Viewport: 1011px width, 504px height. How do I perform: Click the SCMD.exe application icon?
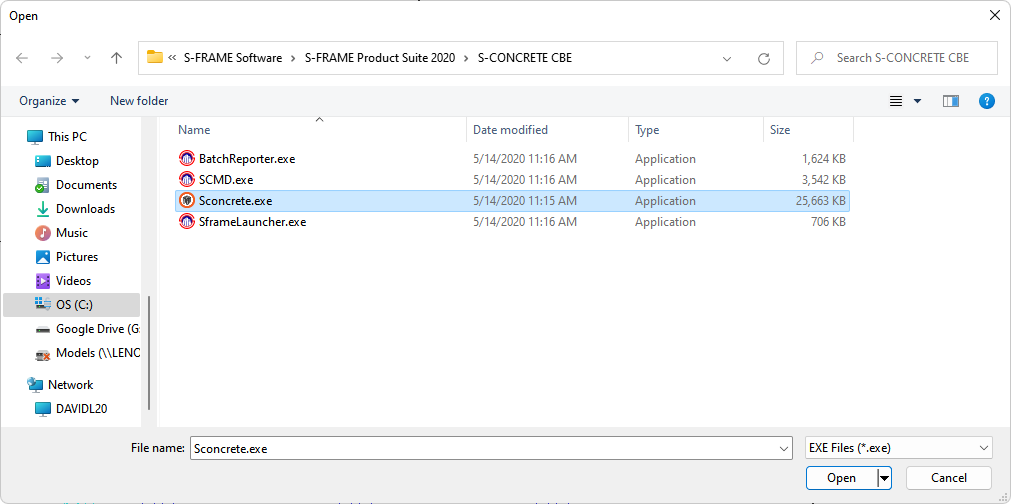187,180
